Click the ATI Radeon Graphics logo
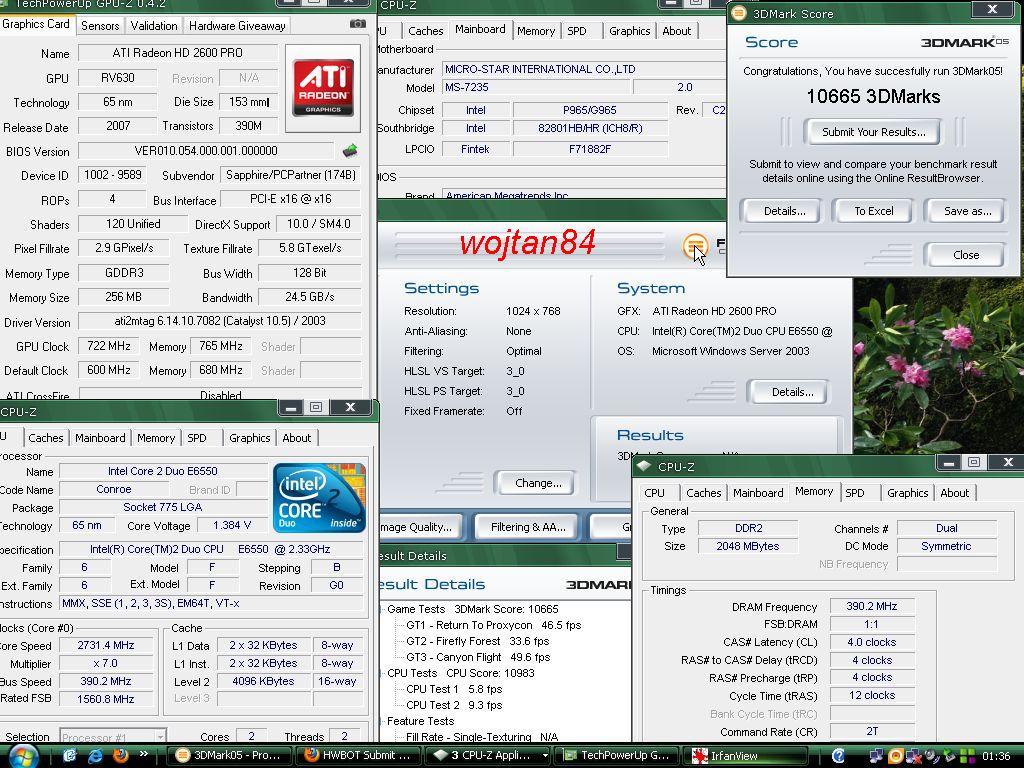The image size is (1024, 768). coord(323,88)
